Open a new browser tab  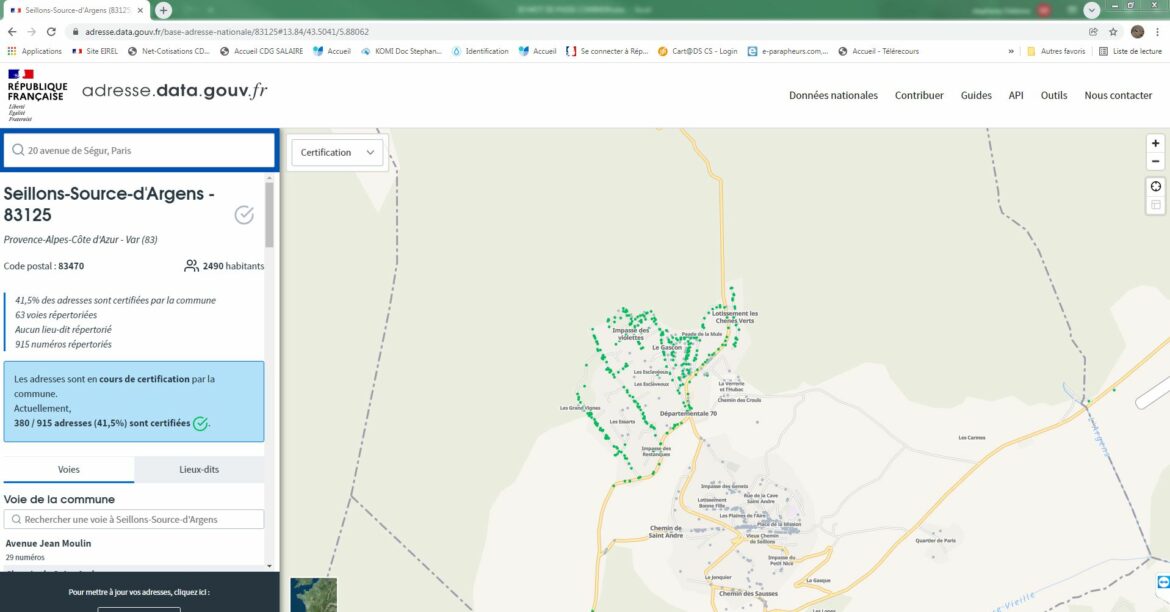(x=164, y=10)
